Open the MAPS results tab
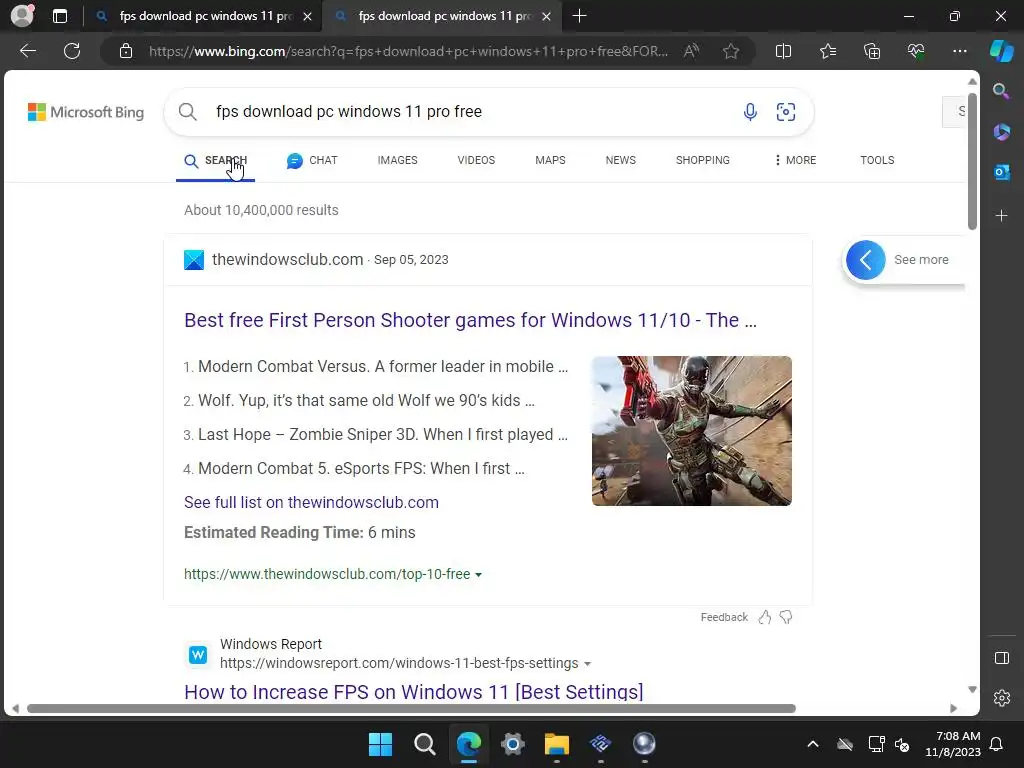This screenshot has height=768, width=1024. [550, 161]
